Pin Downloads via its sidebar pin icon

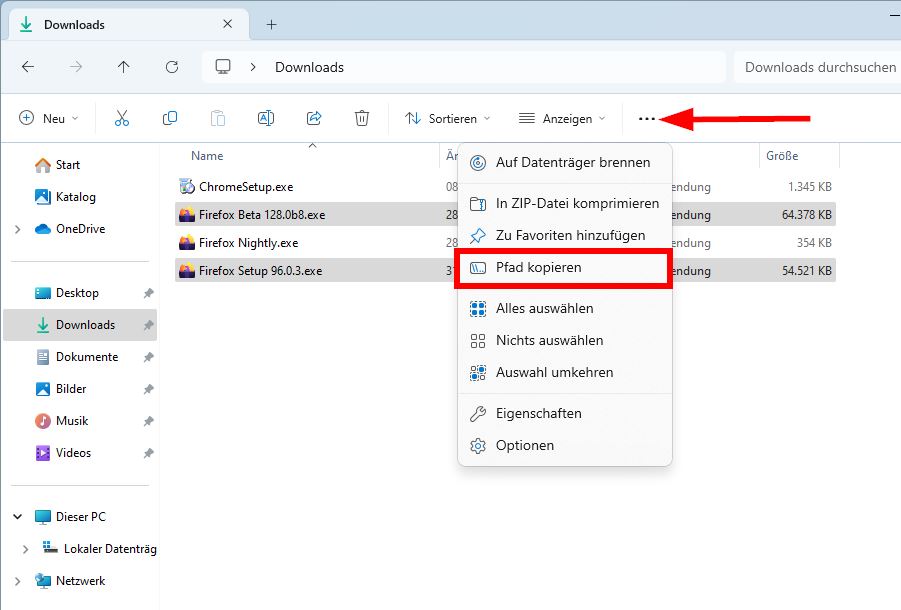click(147, 324)
